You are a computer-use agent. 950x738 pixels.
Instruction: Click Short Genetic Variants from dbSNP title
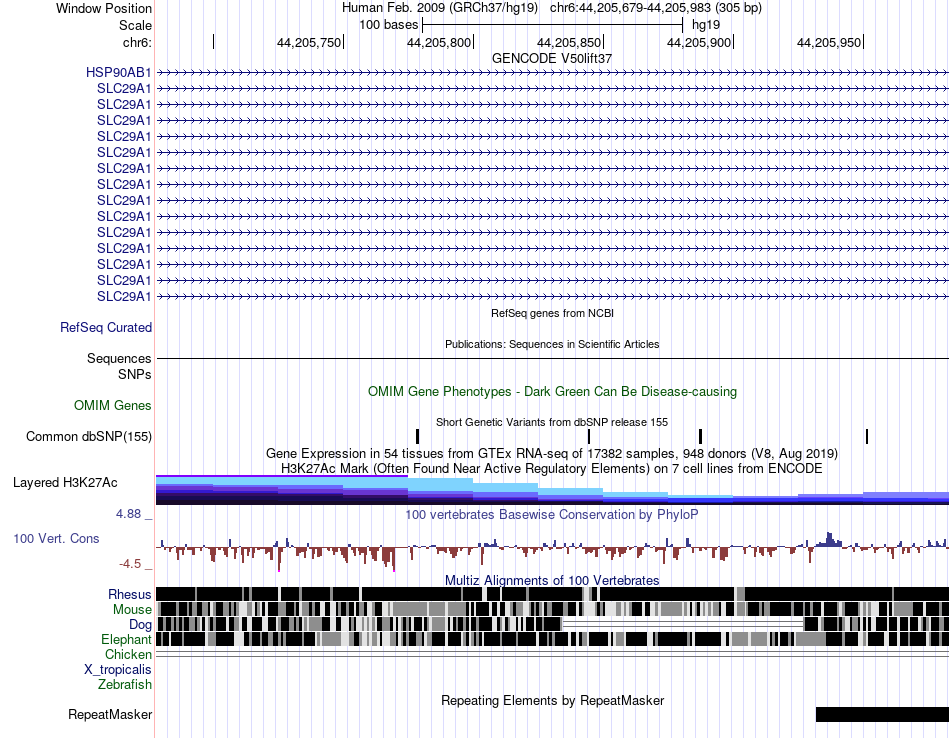pyautogui.click(x=552, y=422)
